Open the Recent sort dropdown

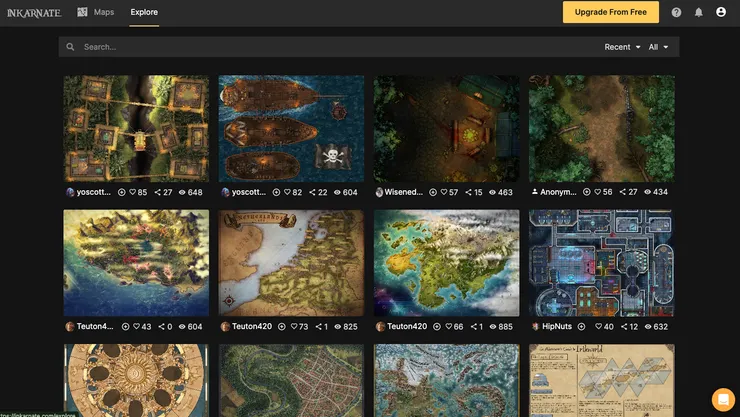pyautogui.click(x=622, y=47)
